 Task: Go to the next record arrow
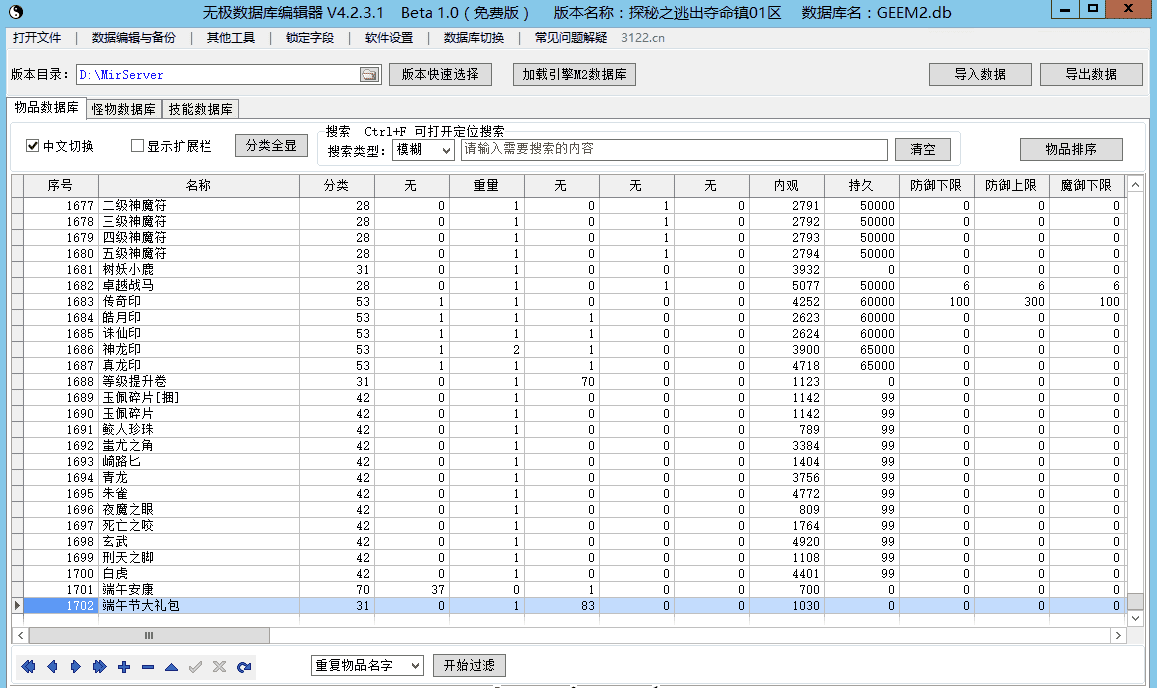(x=76, y=667)
